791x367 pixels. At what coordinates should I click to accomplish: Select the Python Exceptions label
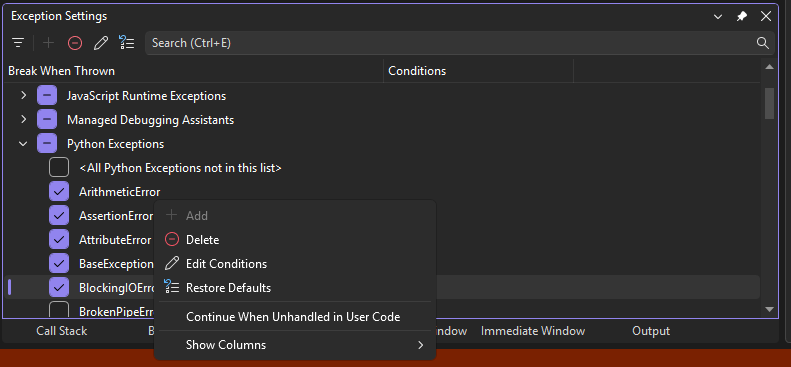116,144
